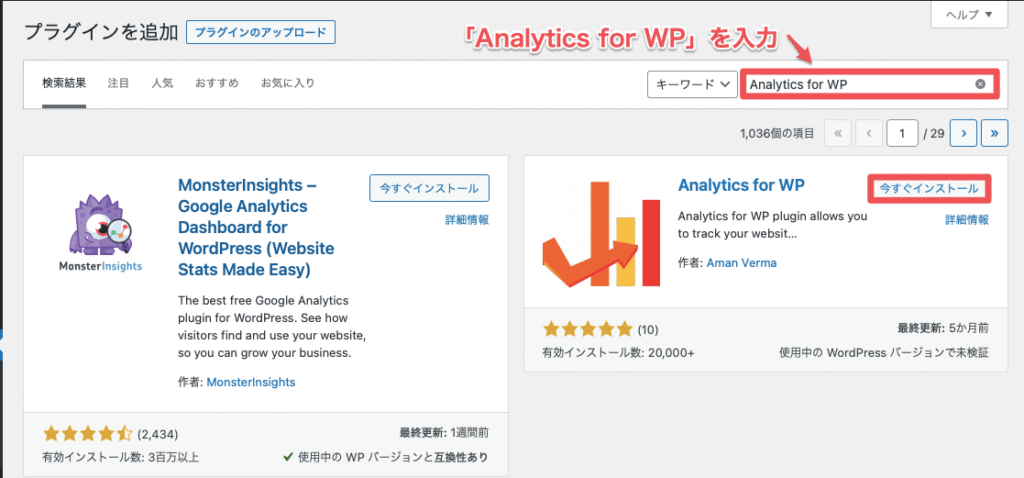
Task: Open the お気に入り tab
Action: click(287, 83)
